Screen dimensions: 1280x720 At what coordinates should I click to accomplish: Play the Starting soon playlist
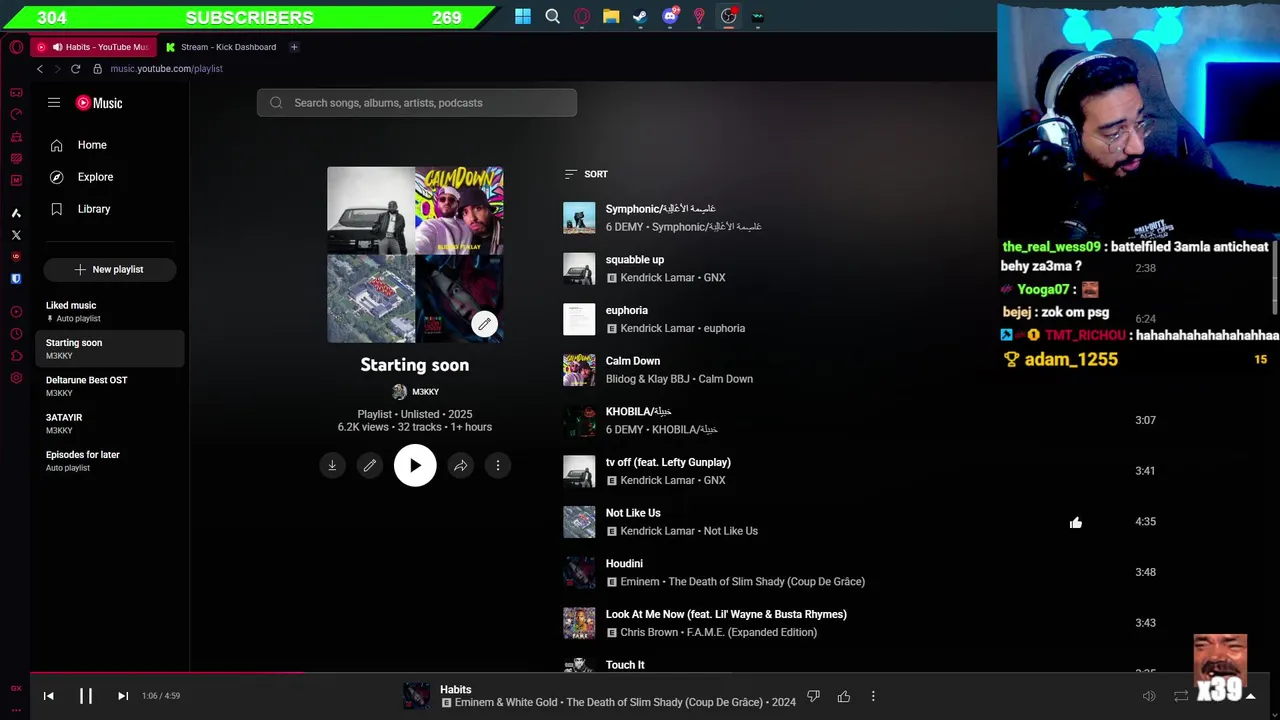pyautogui.click(x=415, y=465)
